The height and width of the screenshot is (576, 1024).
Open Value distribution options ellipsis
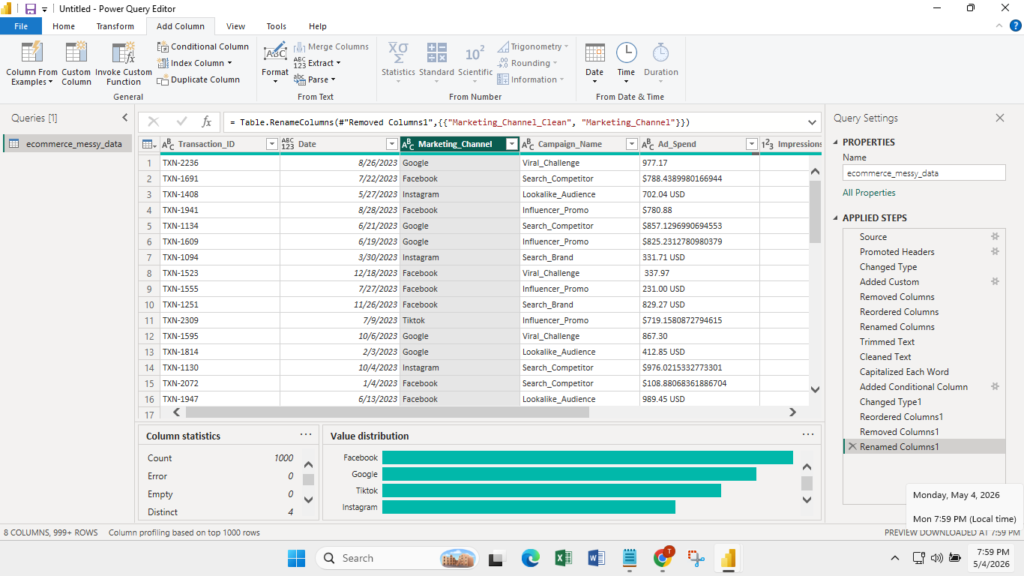tap(808, 434)
